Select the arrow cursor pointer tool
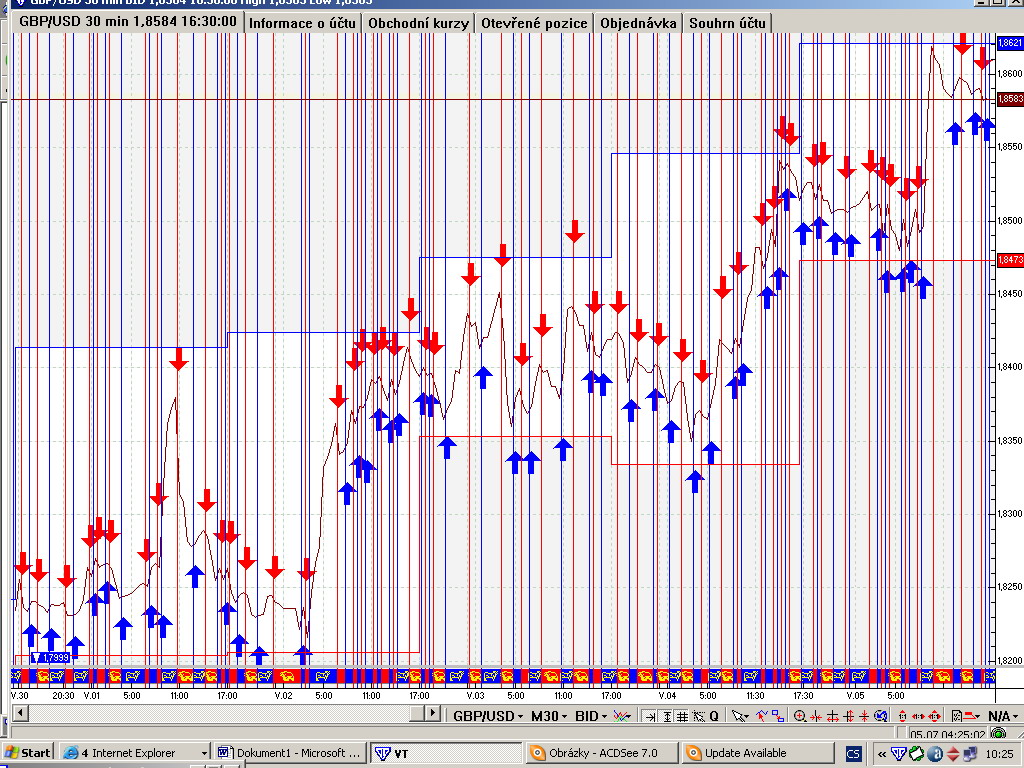This screenshot has width=1024, height=768. coord(739,716)
